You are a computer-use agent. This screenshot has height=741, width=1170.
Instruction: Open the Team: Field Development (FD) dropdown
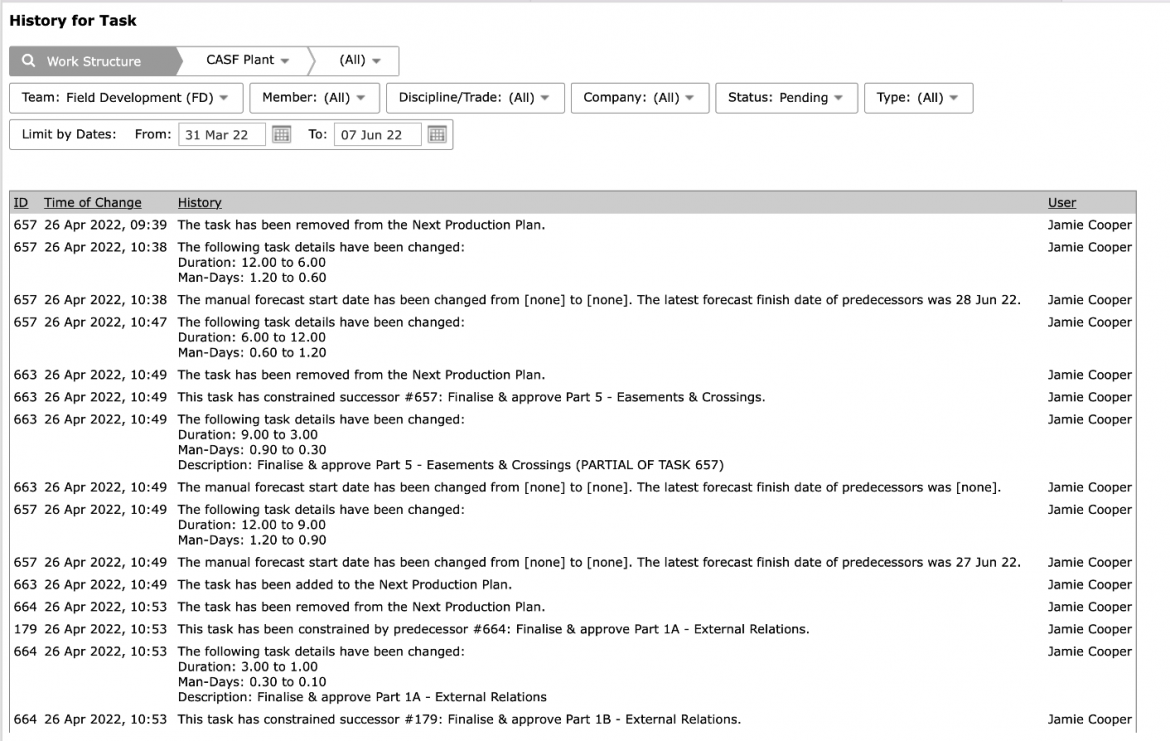[x=126, y=98]
